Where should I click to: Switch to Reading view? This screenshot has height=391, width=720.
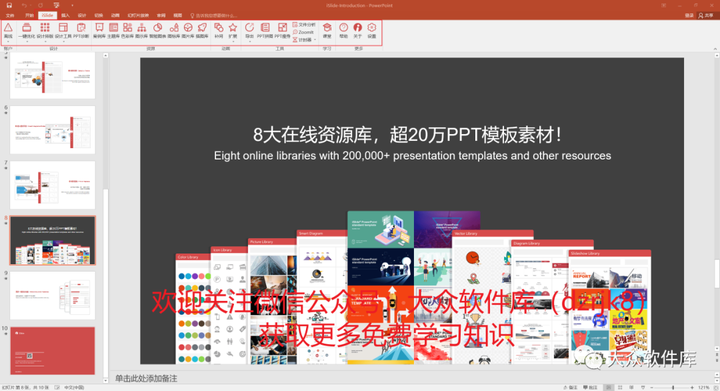[631, 388]
